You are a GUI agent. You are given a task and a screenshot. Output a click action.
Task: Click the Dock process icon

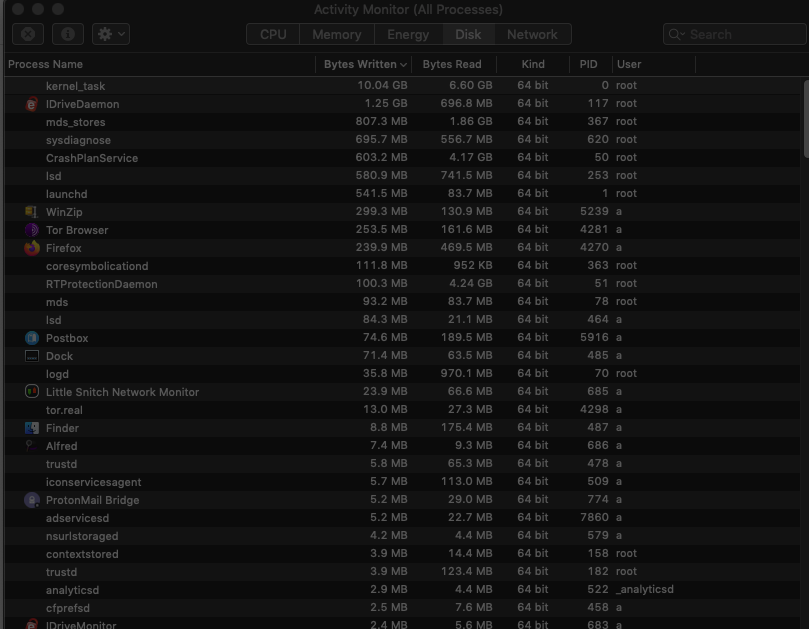(x=31, y=356)
